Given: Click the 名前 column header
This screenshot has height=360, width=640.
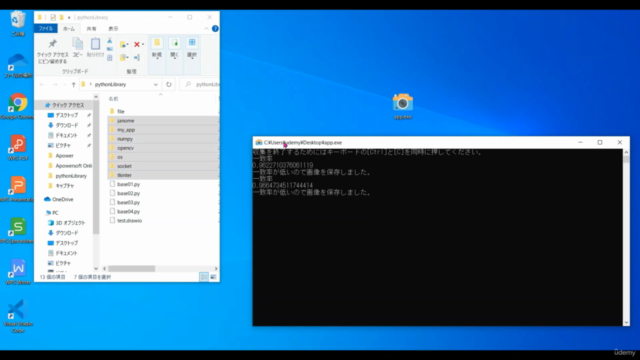Looking at the screenshot, I should pos(113,99).
